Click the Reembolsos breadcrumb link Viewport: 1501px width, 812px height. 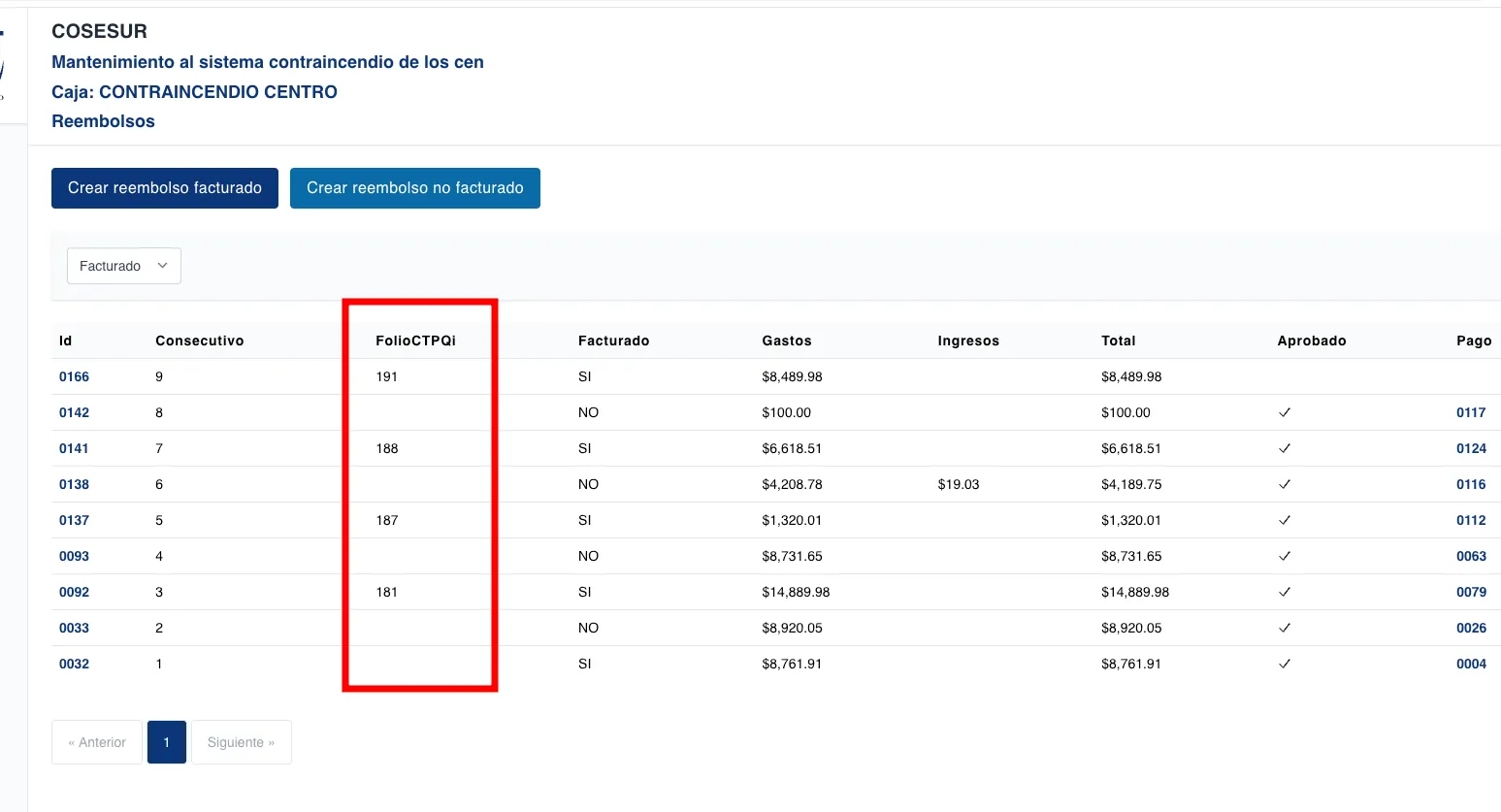pos(103,121)
